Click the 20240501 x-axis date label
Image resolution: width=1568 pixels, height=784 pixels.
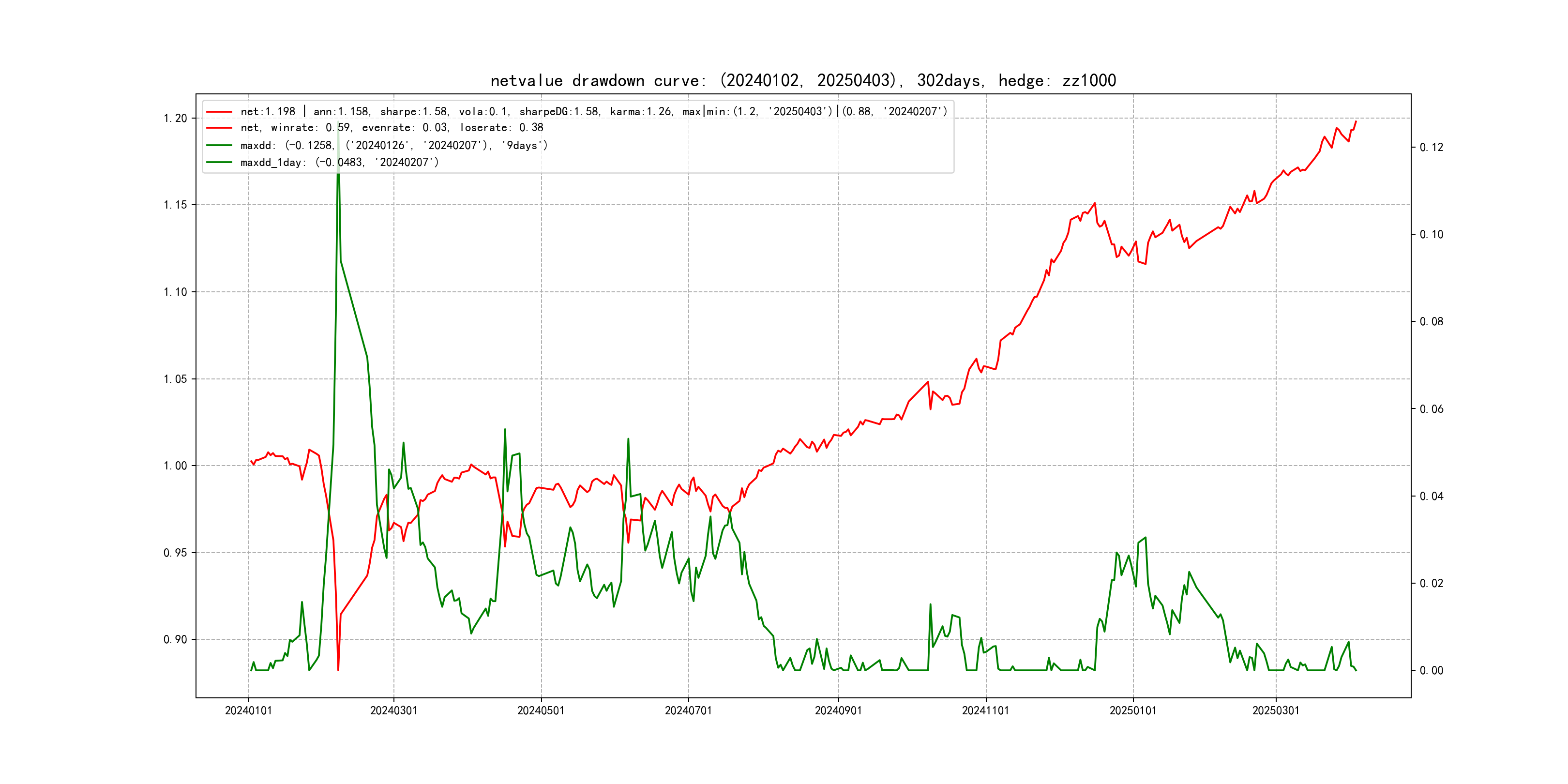[541, 711]
